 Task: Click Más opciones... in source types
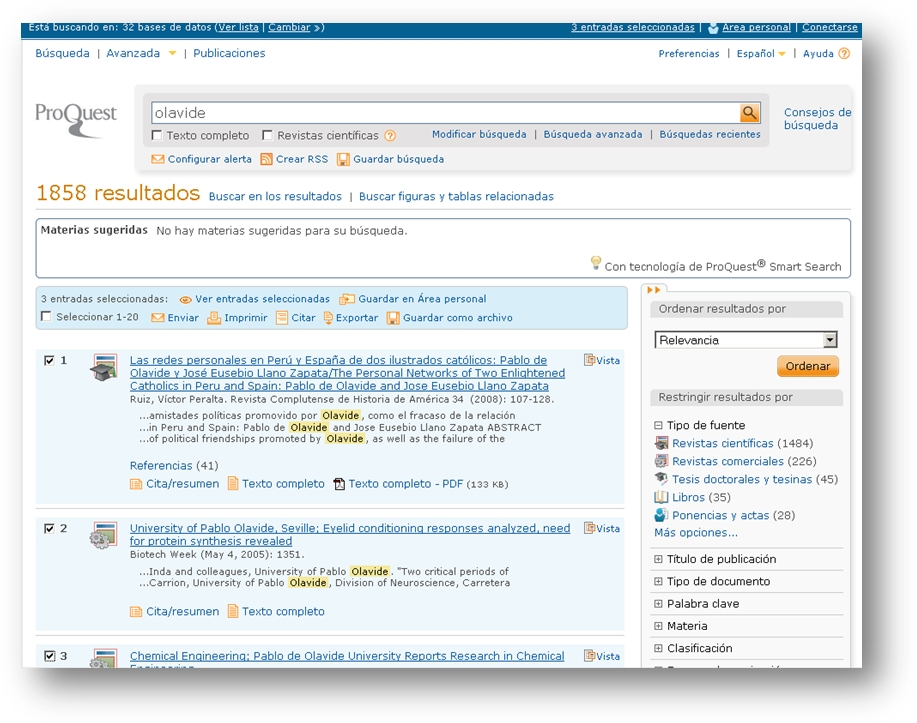point(696,533)
